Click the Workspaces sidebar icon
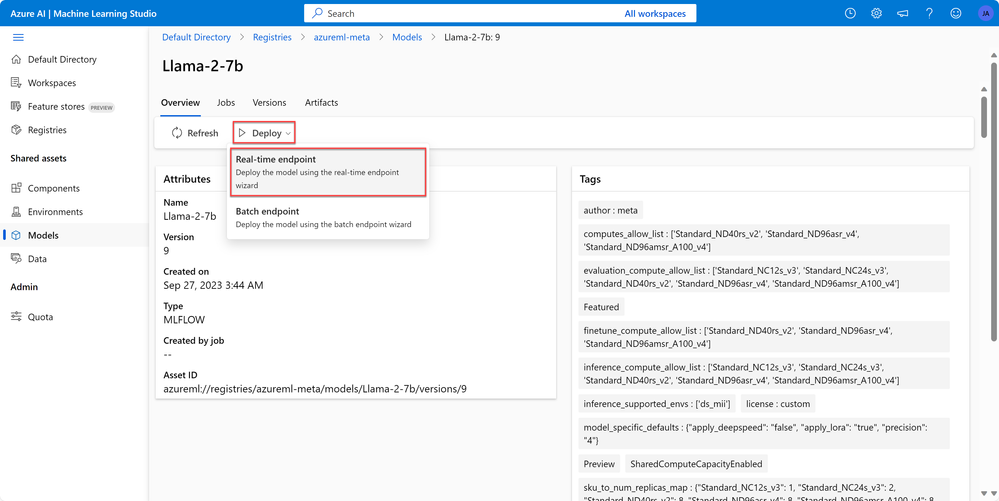 pos(16,83)
